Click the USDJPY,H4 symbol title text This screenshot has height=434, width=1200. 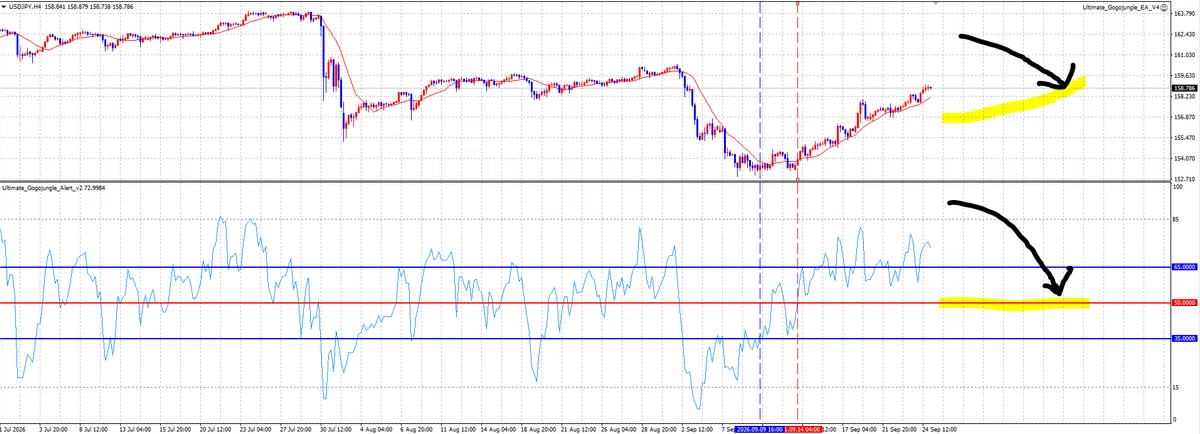[26, 8]
